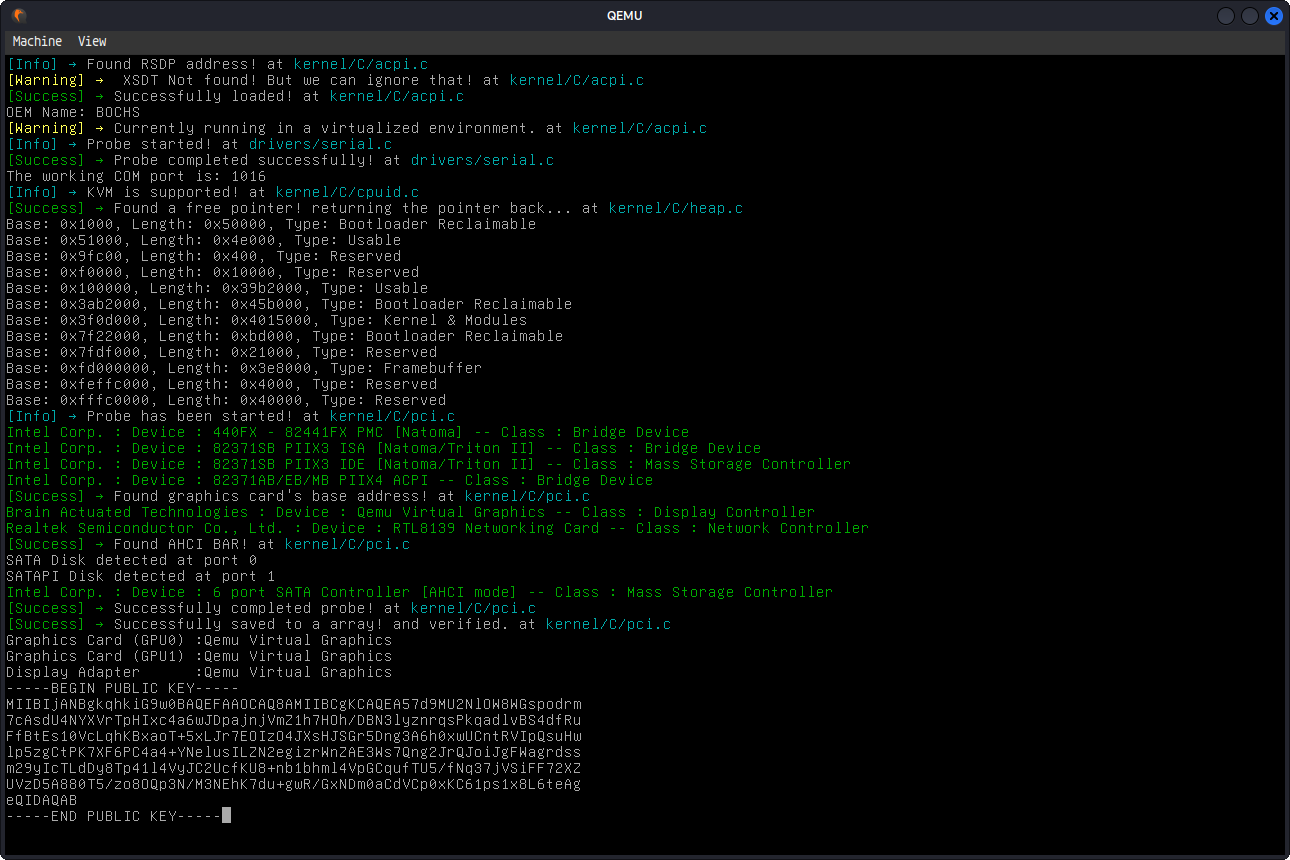Click the 'Probe has been started!' pci.c line

tap(231, 416)
